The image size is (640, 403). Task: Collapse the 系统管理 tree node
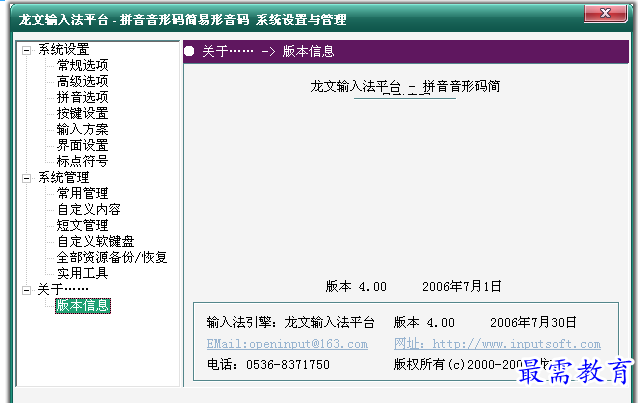pyautogui.click(x=27, y=178)
